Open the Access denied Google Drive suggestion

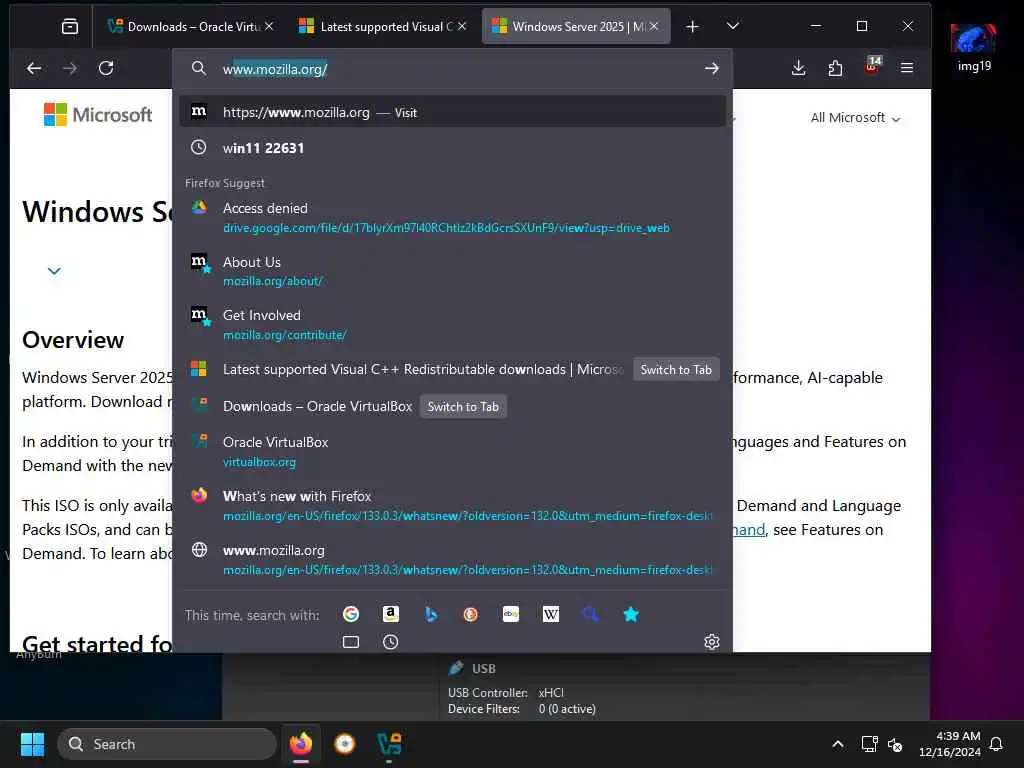[453, 217]
